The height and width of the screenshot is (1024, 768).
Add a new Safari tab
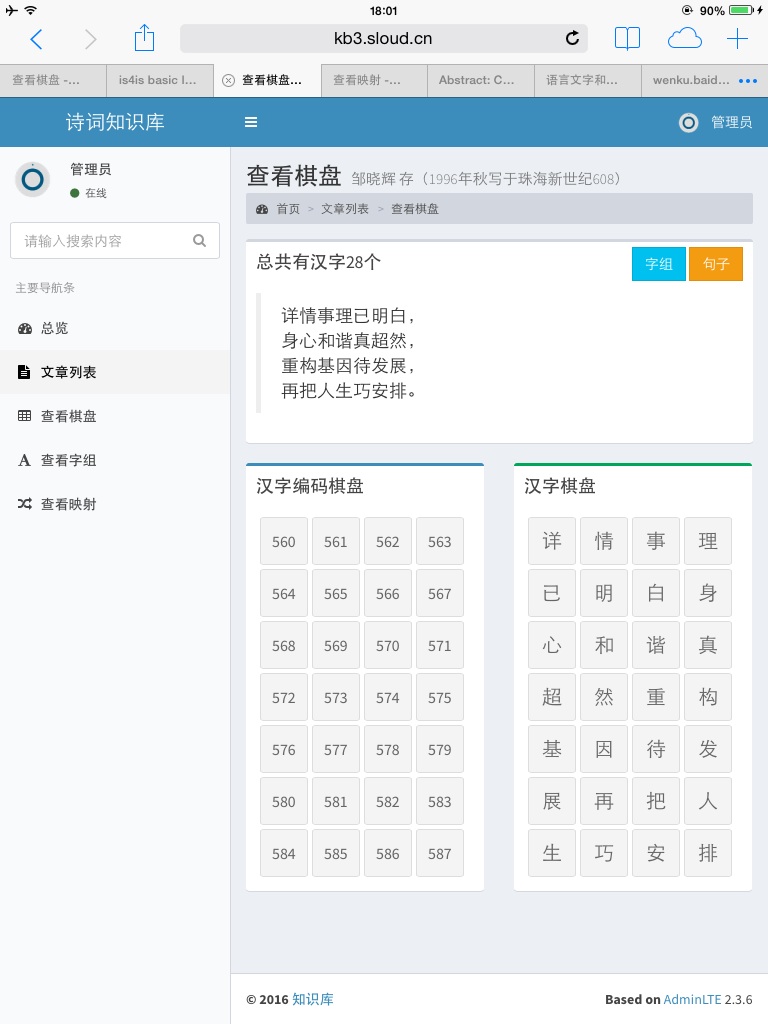click(x=737, y=39)
